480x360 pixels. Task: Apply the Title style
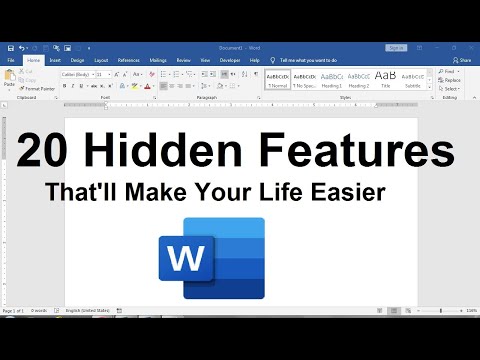click(386, 80)
